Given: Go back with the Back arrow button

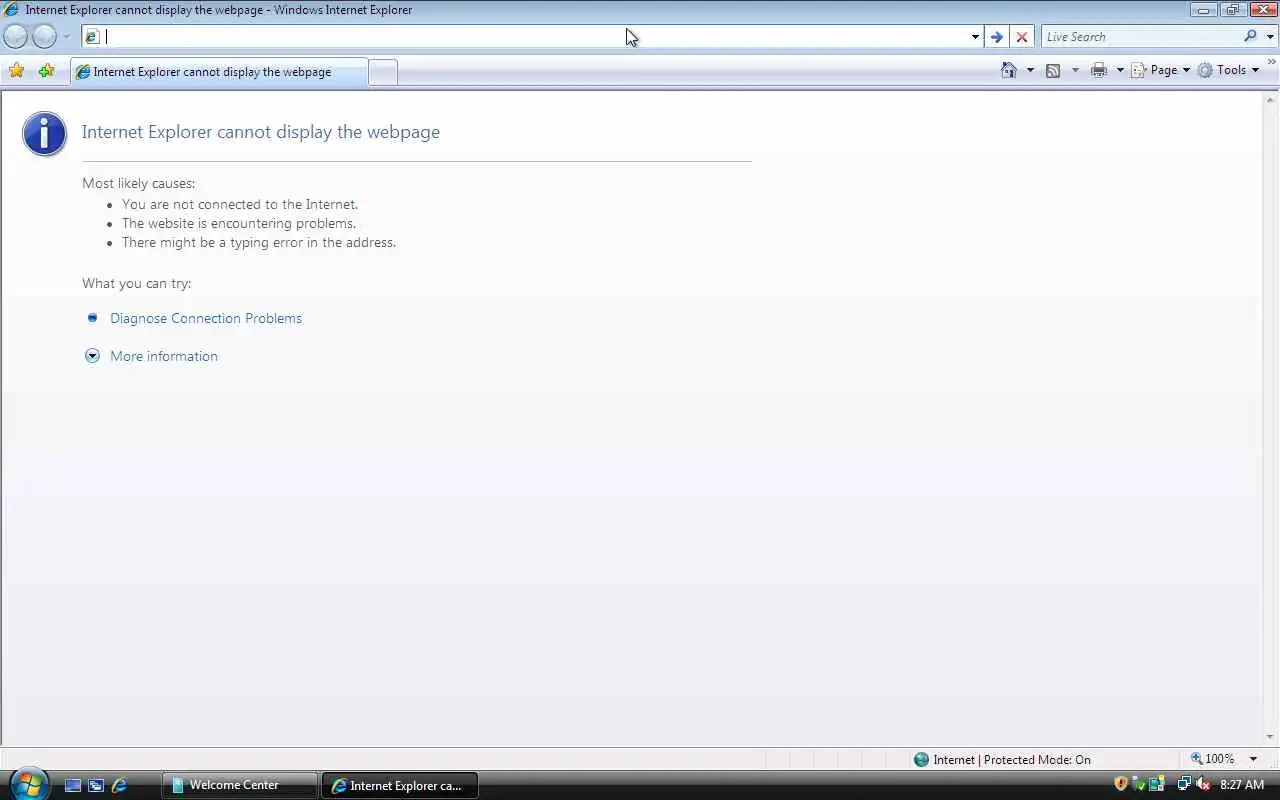Looking at the screenshot, I should pos(16,37).
